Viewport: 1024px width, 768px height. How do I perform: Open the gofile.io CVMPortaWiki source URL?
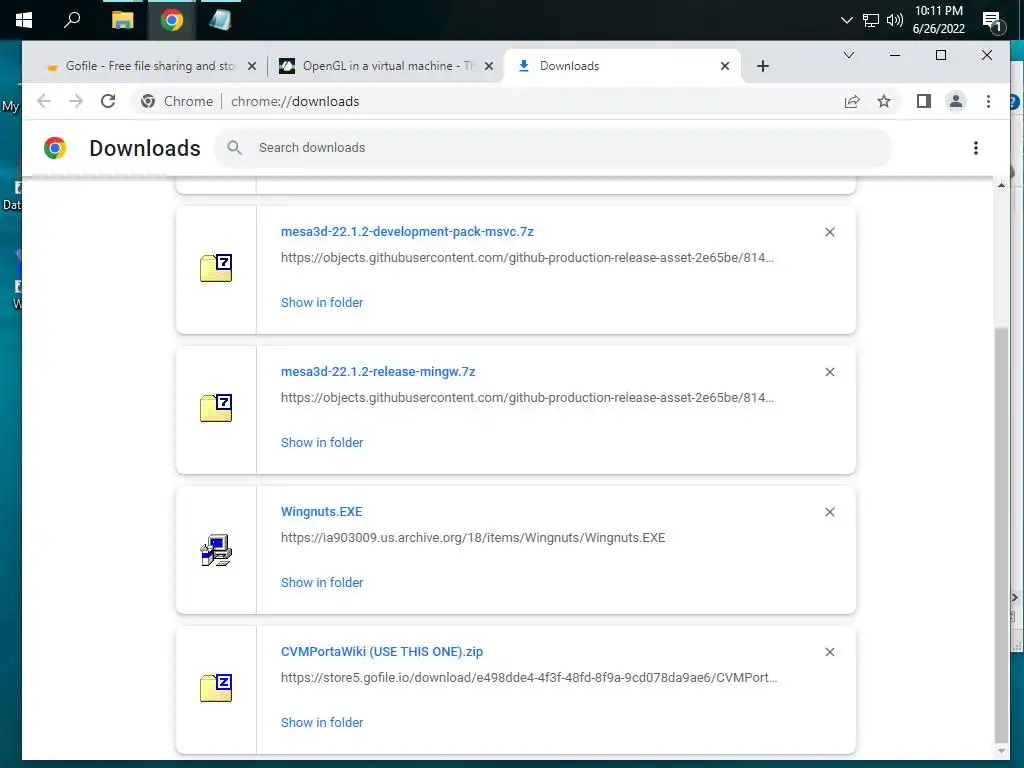(x=529, y=677)
